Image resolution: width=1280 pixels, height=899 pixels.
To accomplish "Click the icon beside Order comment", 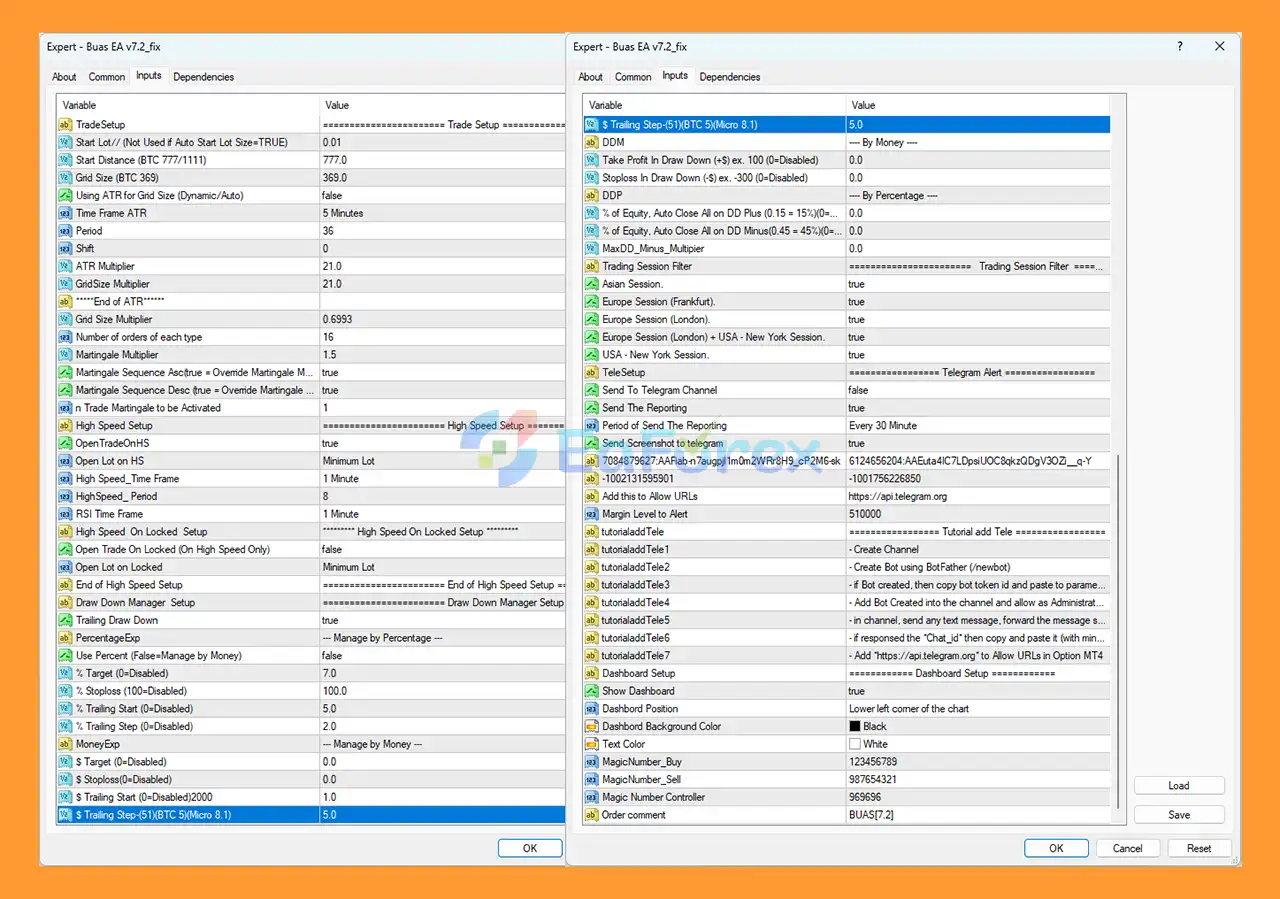I will click(x=592, y=815).
